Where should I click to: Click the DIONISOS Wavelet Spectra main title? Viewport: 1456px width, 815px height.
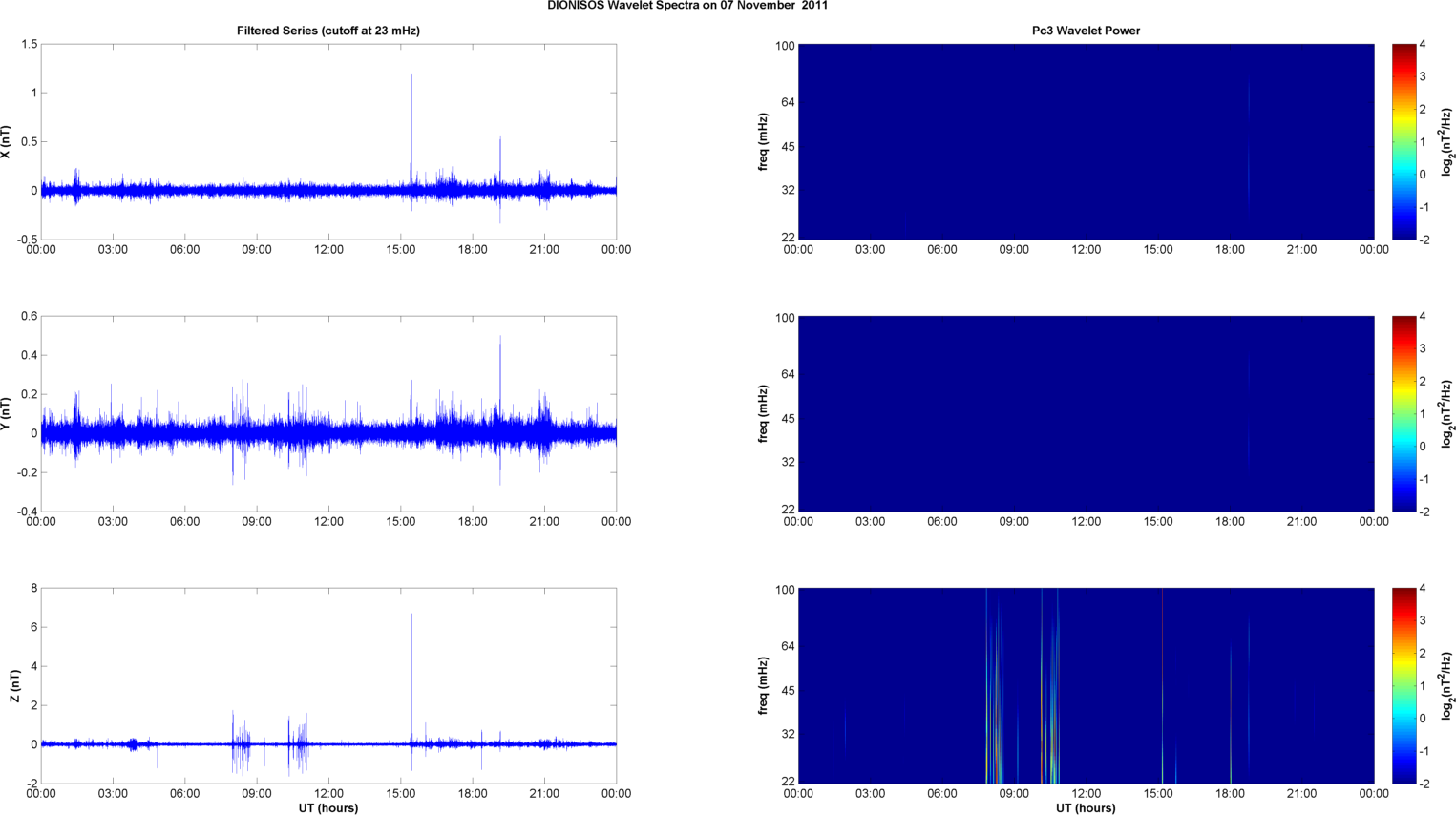(x=687, y=6)
